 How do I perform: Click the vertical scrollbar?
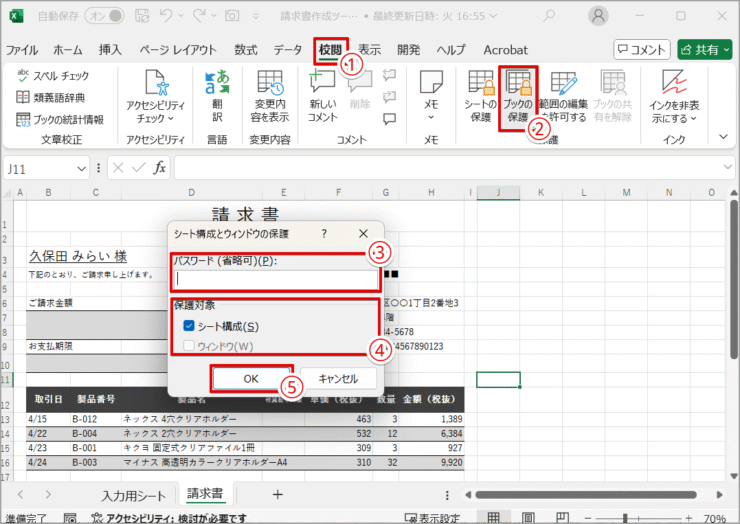click(x=733, y=279)
